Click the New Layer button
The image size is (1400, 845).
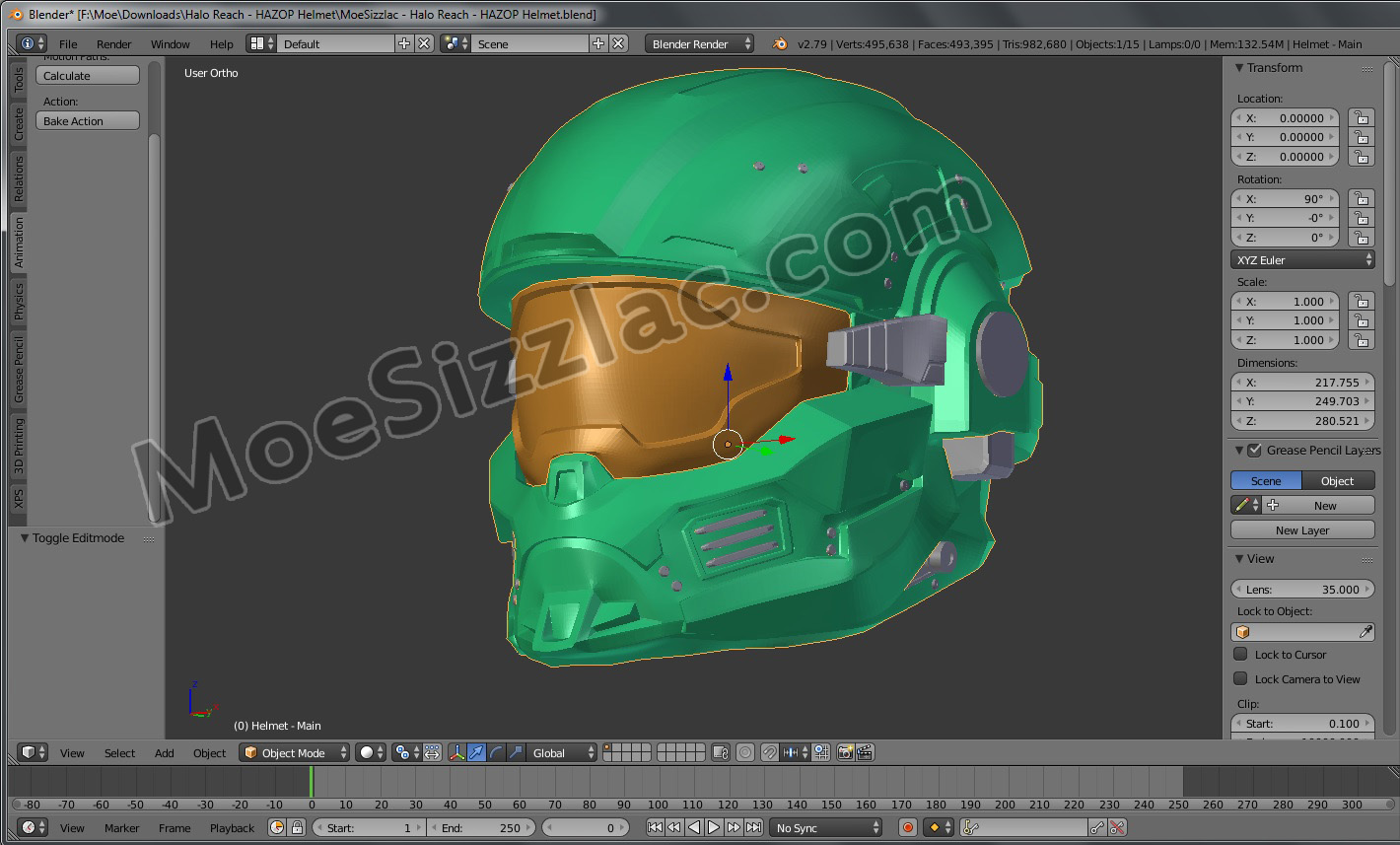click(1301, 530)
